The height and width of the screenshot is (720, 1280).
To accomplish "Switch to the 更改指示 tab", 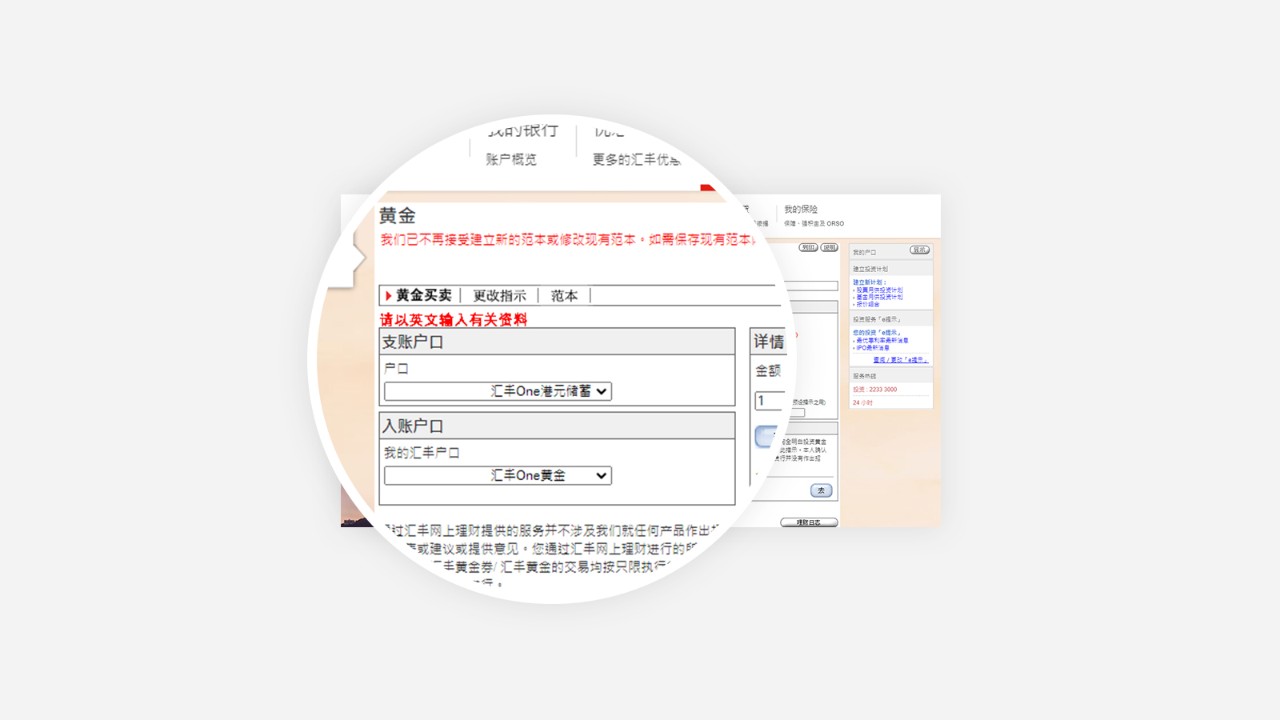I will (499, 295).
